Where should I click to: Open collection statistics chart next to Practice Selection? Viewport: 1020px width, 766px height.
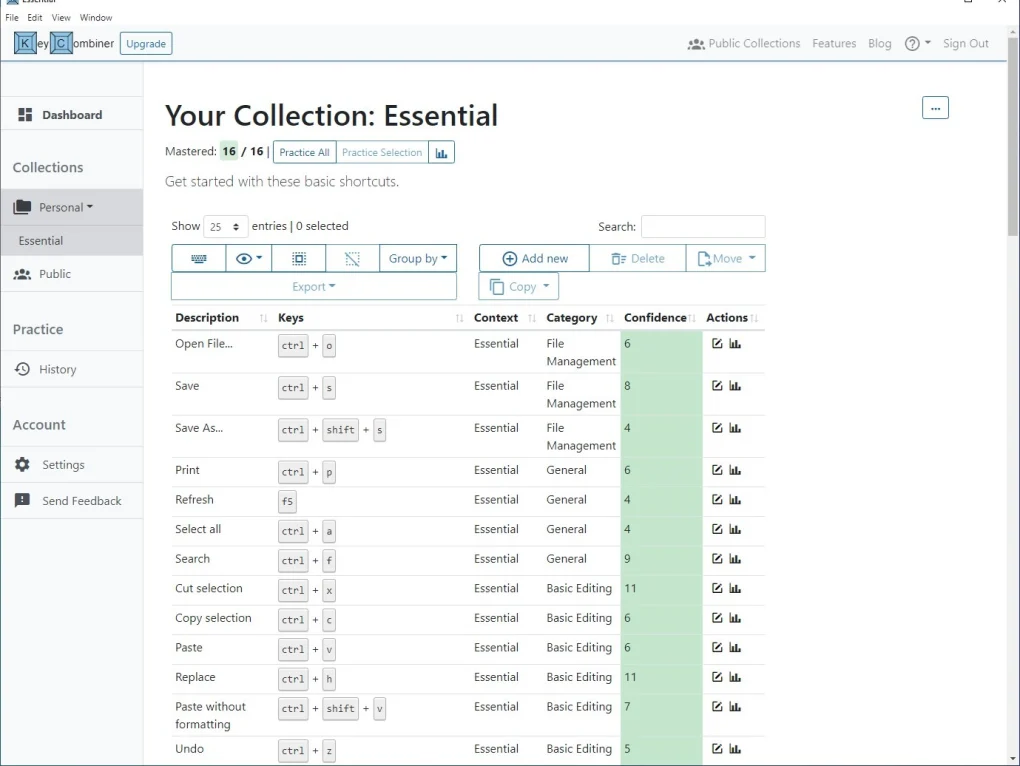coord(442,152)
